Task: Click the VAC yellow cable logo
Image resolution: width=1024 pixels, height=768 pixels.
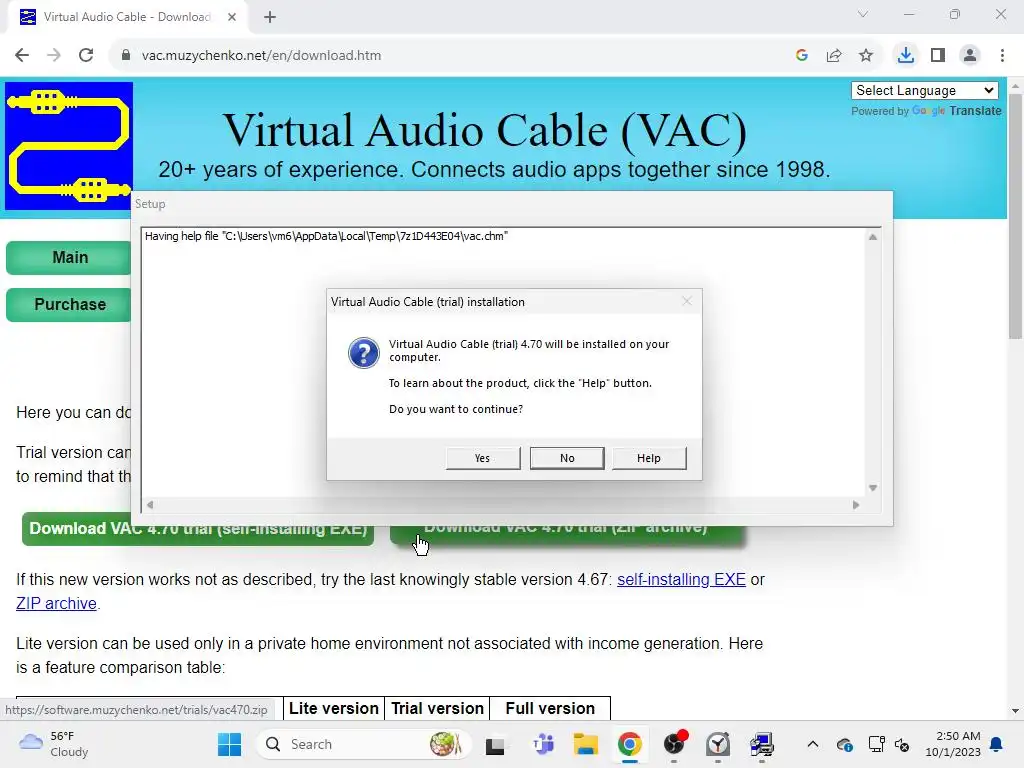Action: [69, 146]
